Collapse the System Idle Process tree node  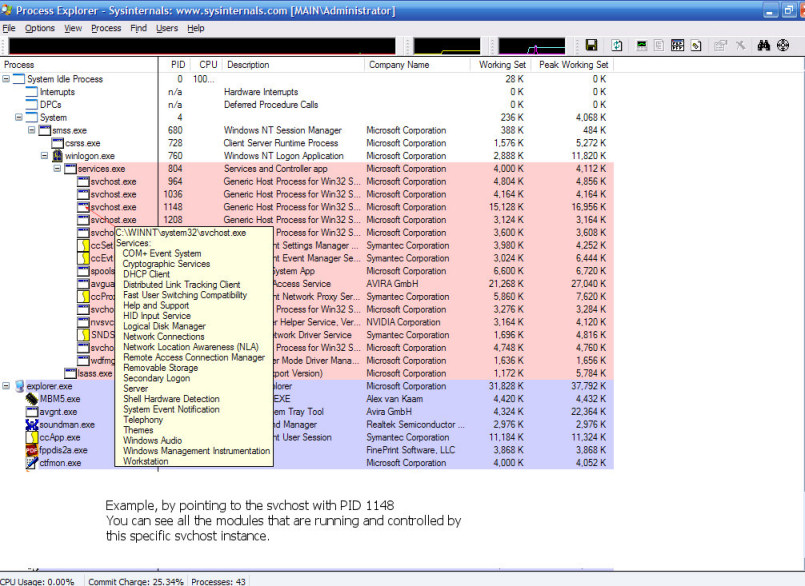pos(6,79)
